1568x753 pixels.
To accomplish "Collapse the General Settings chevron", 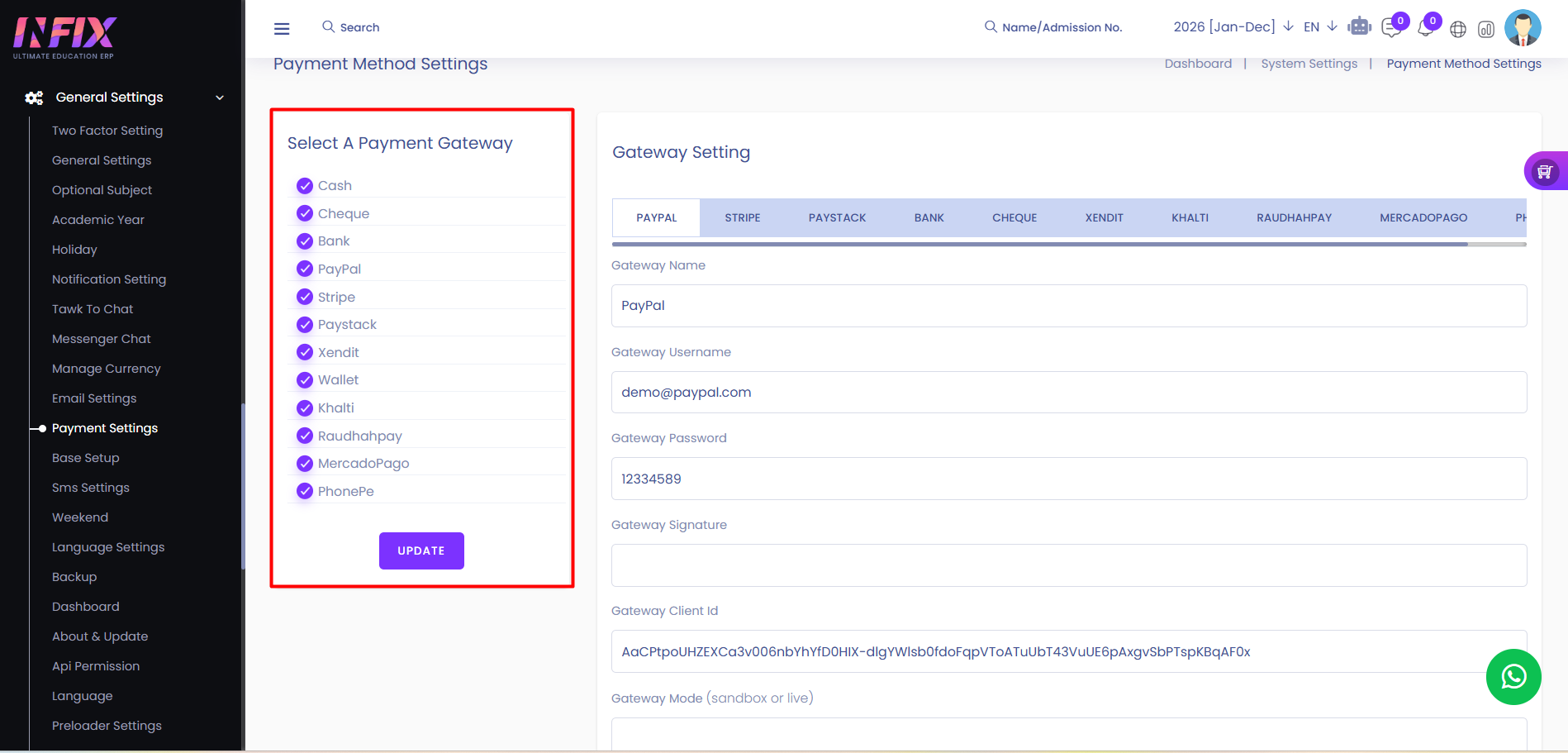I will pos(220,98).
